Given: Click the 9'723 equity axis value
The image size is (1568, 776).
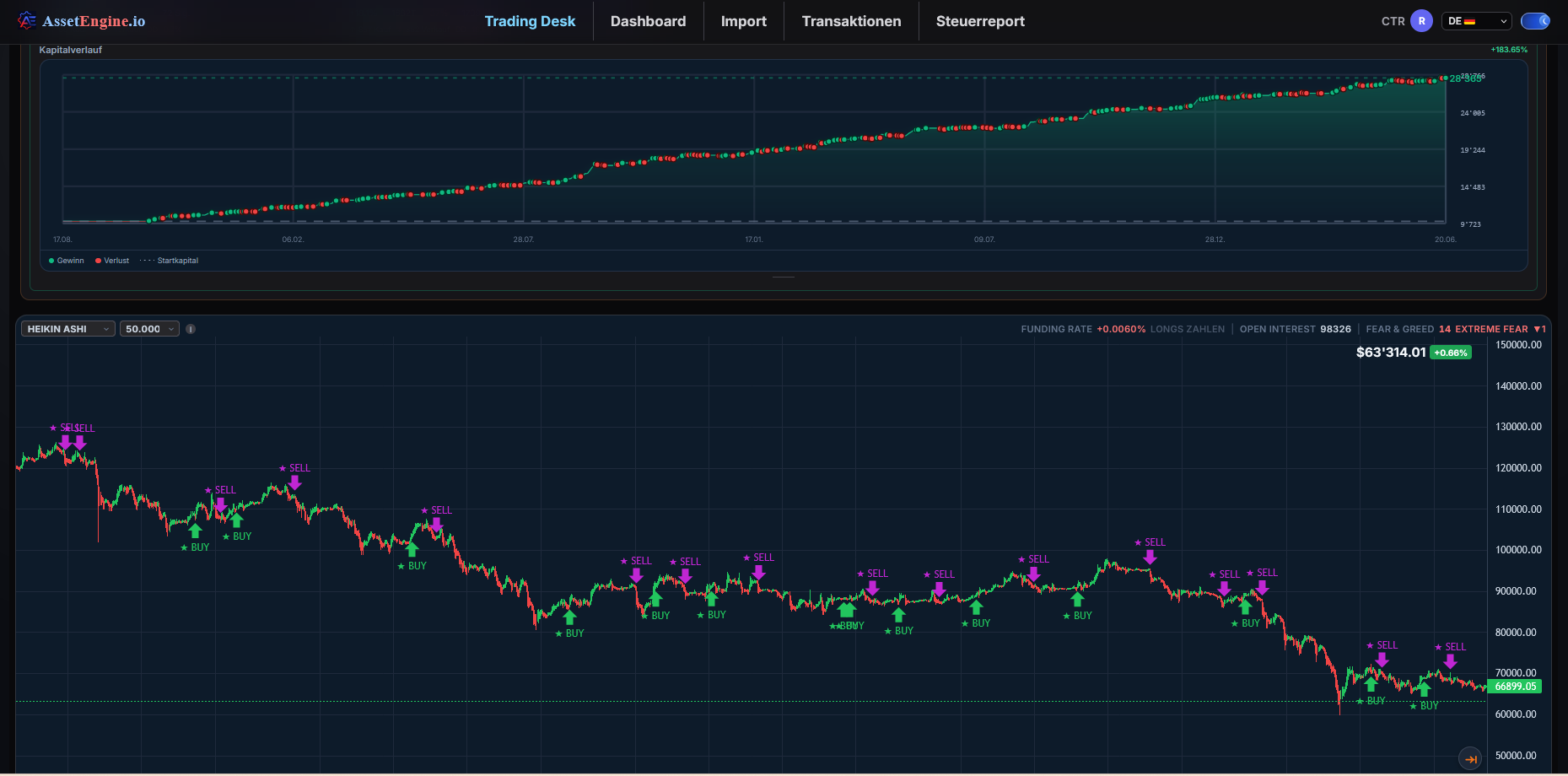Looking at the screenshot, I should 1470,224.
